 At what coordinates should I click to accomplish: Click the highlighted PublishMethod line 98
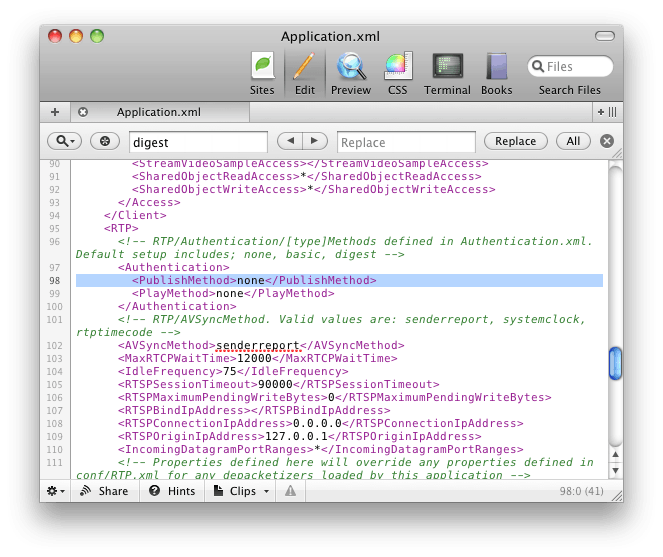tap(339, 280)
